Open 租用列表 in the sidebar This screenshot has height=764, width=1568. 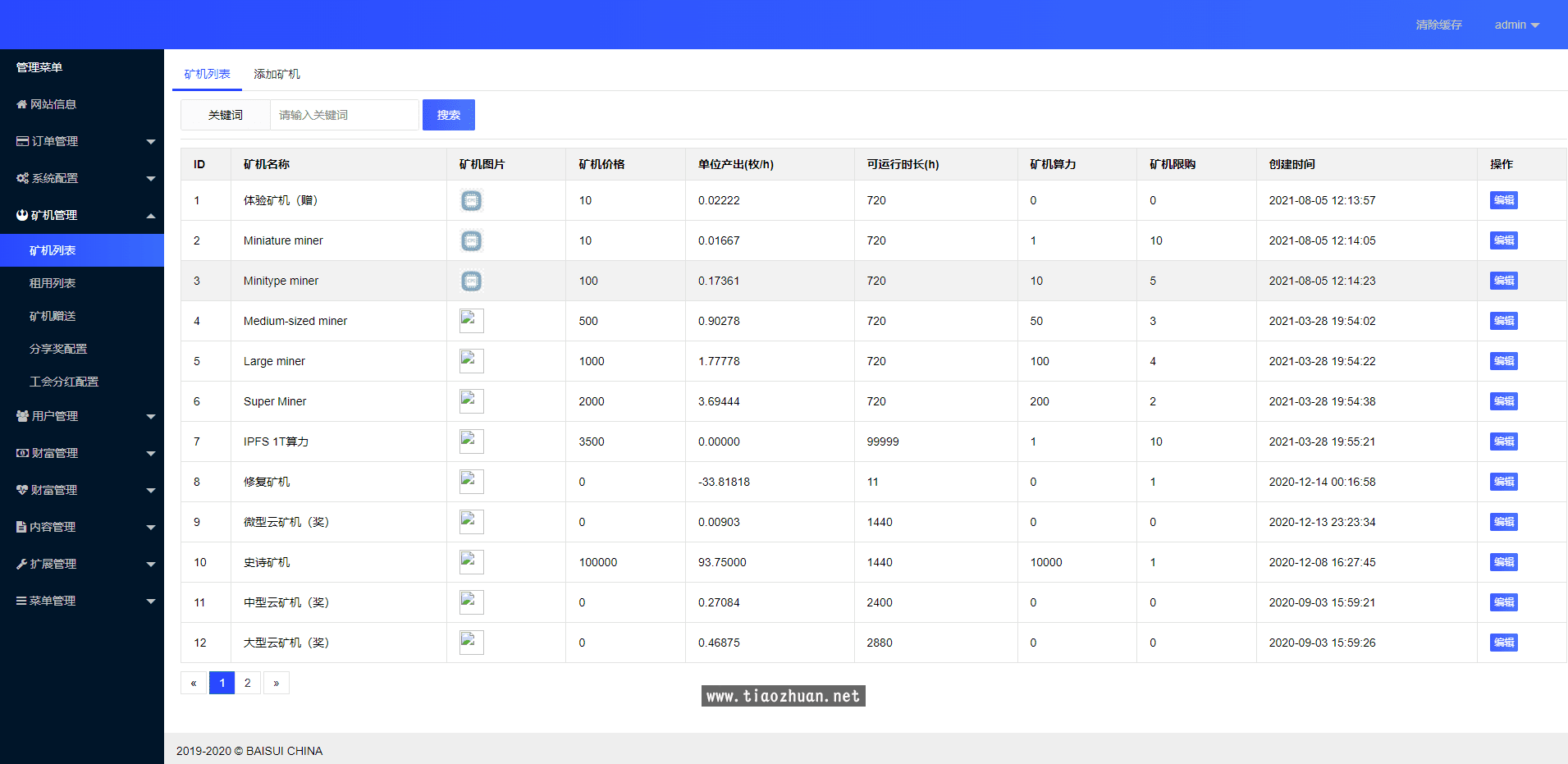tap(53, 283)
